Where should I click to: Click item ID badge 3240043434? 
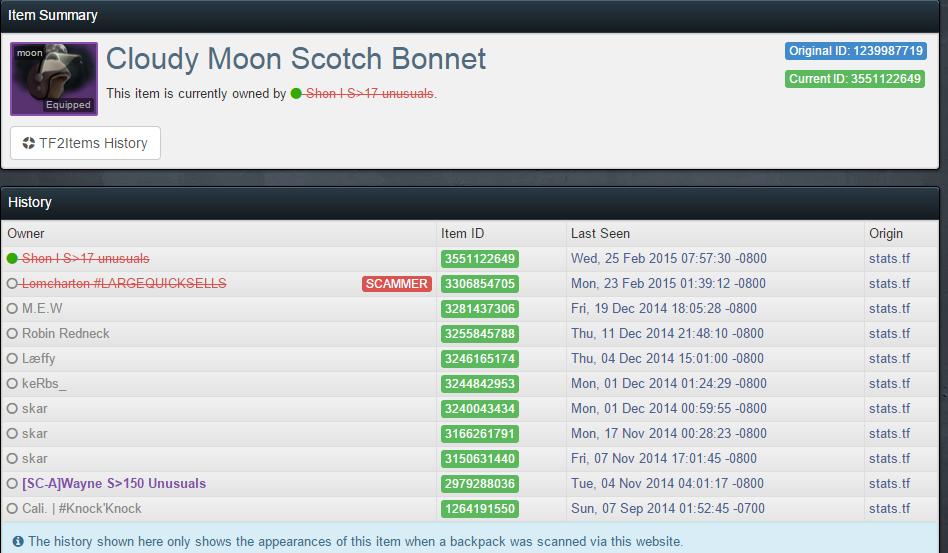tap(479, 409)
